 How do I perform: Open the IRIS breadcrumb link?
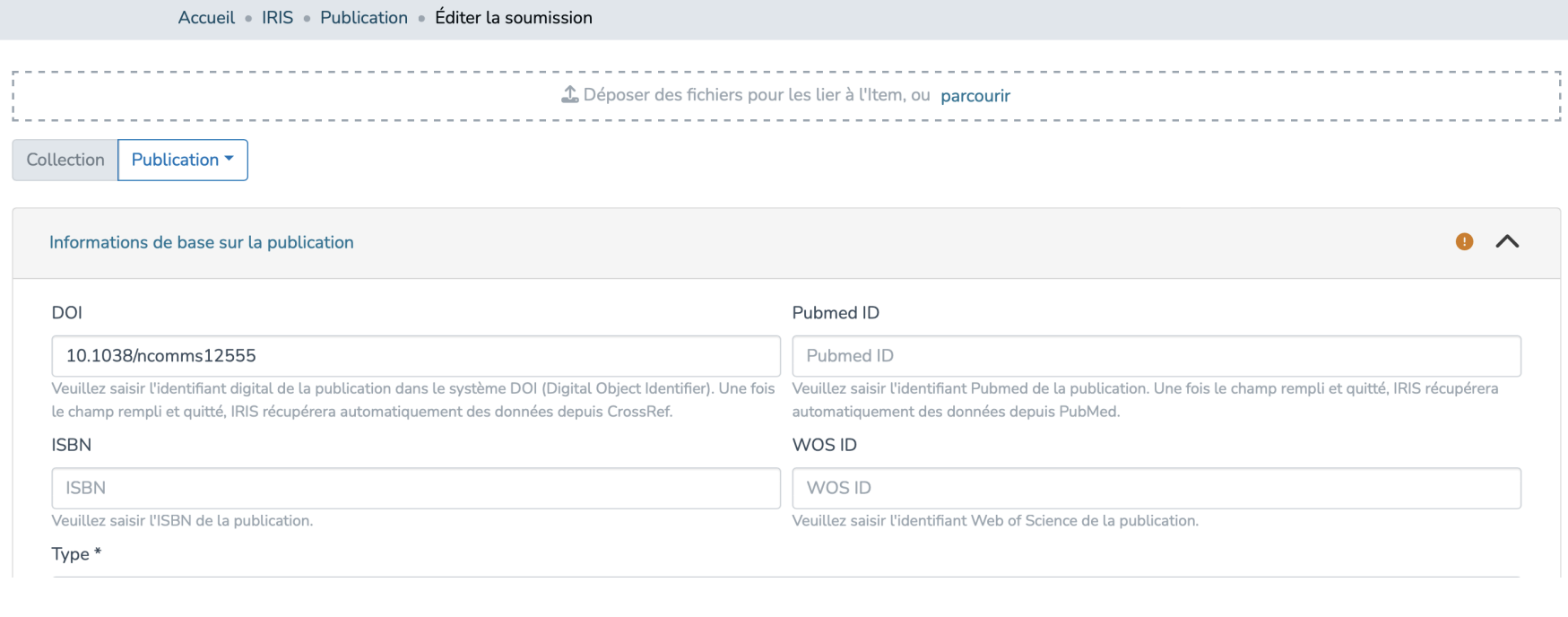point(277,18)
